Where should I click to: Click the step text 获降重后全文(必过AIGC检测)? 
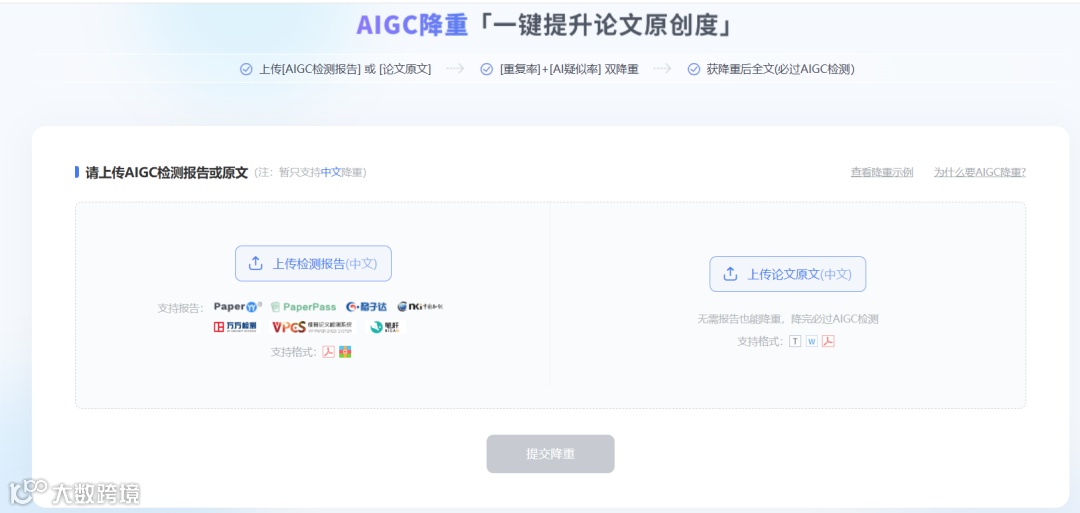coord(780,69)
